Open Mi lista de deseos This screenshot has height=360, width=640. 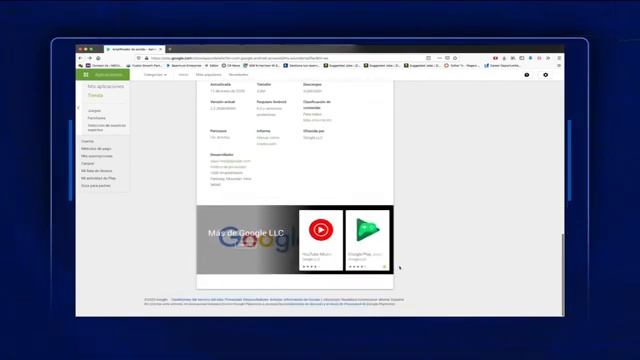[x=96, y=171]
